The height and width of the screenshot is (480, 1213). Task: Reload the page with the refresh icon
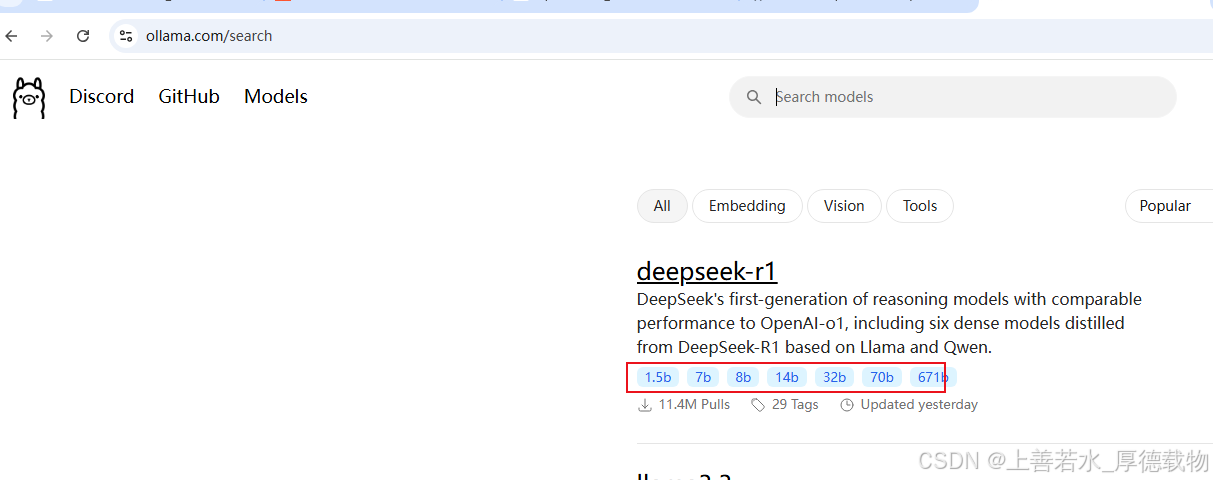tap(83, 36)
